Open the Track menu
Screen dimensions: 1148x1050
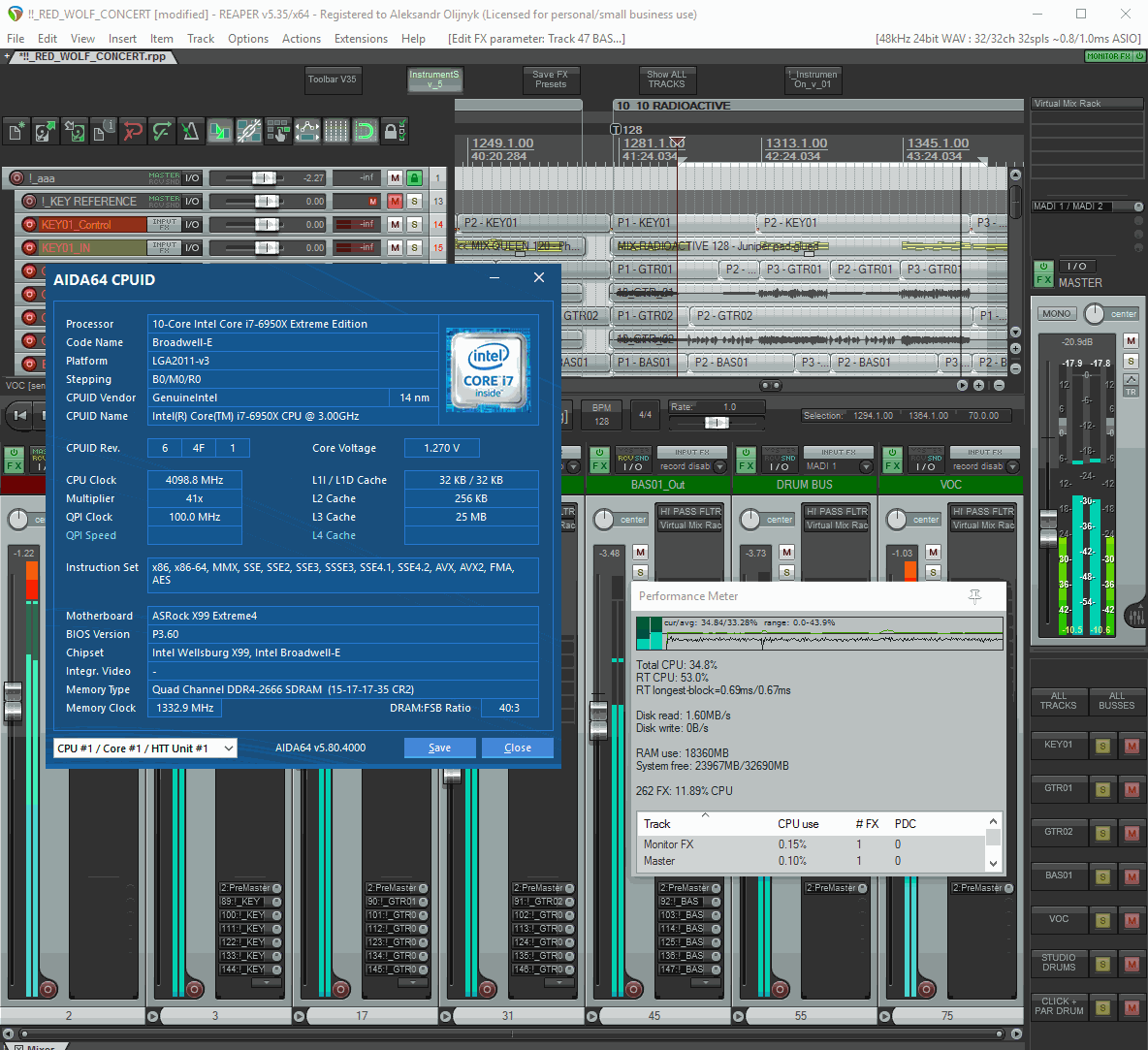tap(201, 39)
